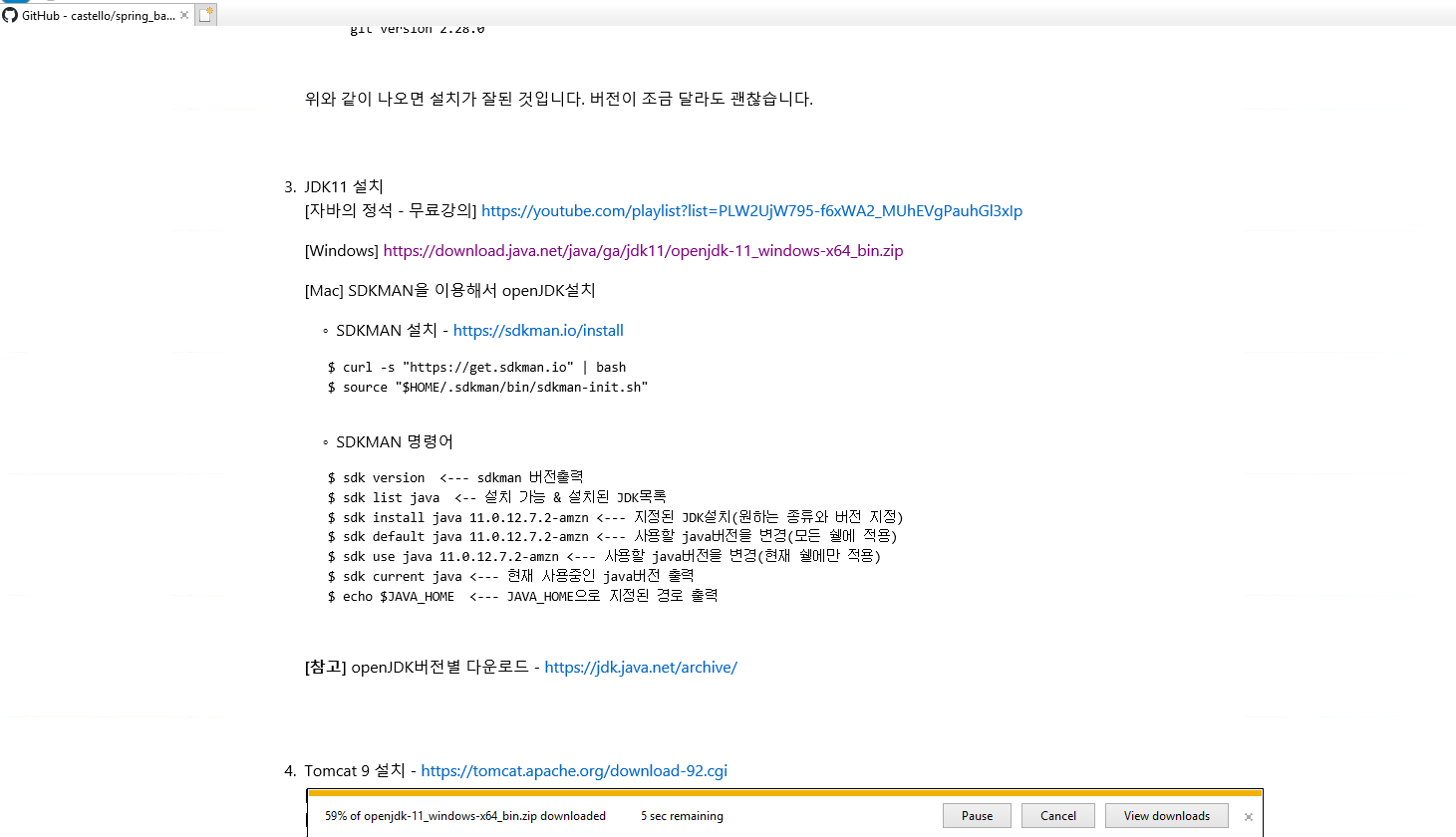This screenshot has width=1456, height=837.
Task: Click the 'SDKMAN 설치' bullet text
Action: (387, 331)
